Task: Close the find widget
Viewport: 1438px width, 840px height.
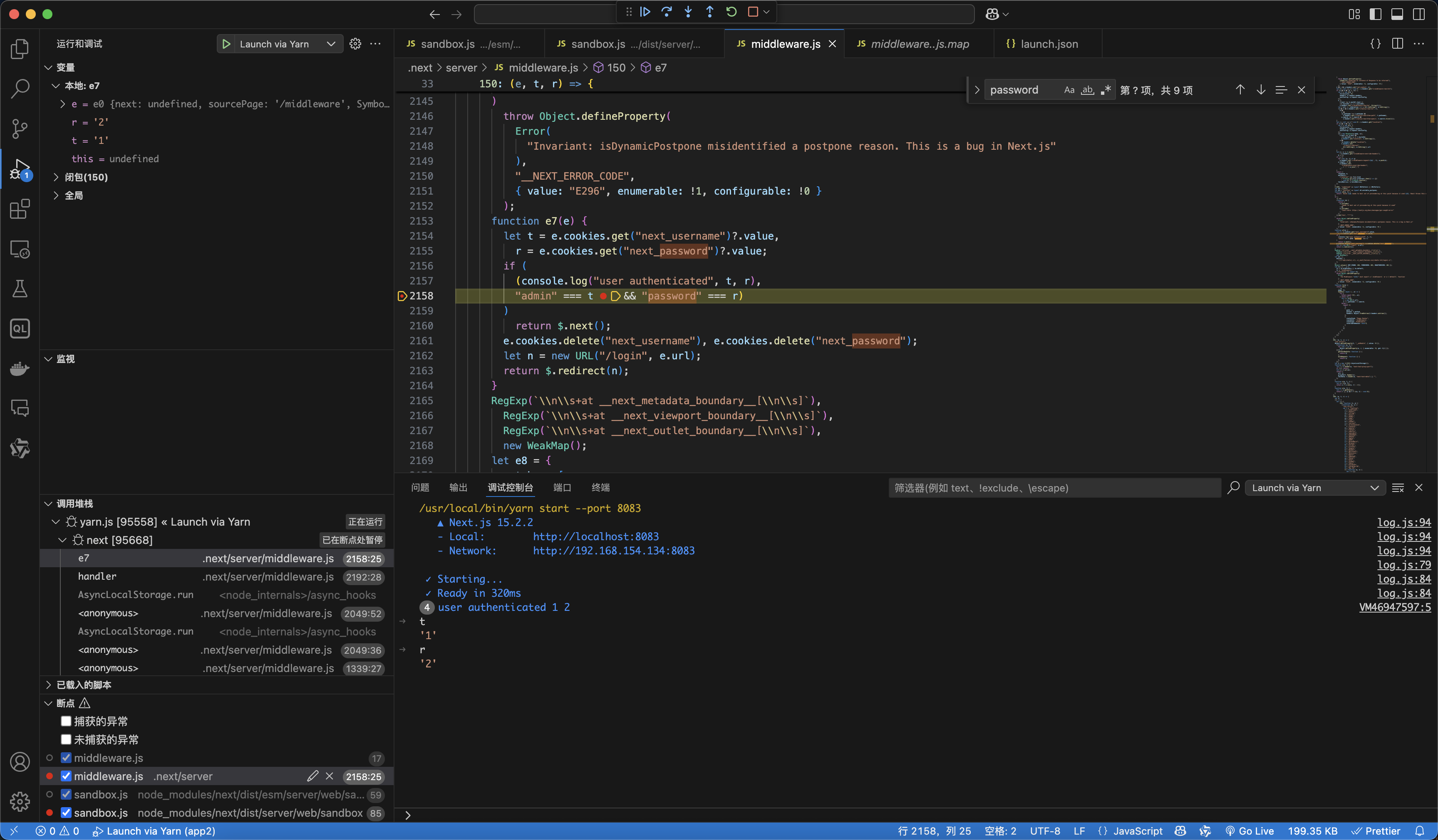Action: coord(1302,89)
